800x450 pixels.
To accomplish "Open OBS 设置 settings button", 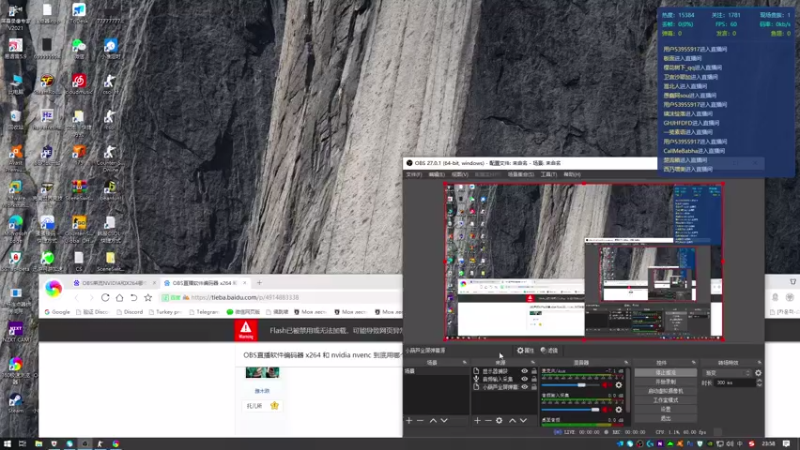I will coord(666,410).
